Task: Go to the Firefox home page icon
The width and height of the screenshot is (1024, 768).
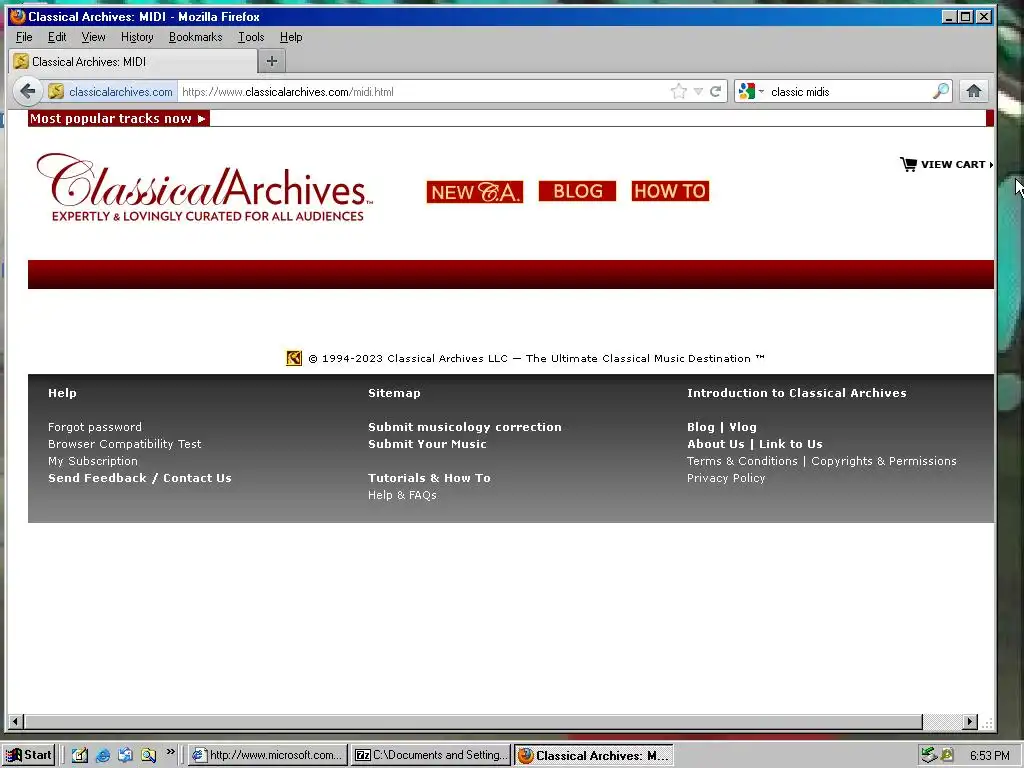Action: click(x=974, y=91)
